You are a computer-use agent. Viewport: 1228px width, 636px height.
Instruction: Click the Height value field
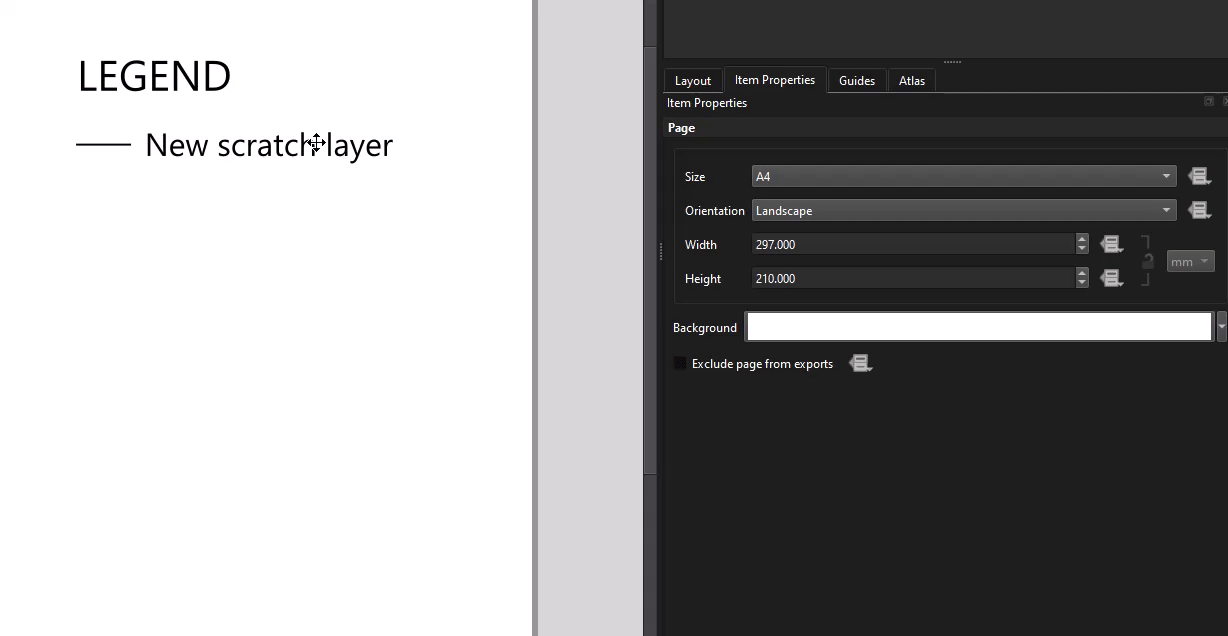pyautogui.click(x=912, y=279)
